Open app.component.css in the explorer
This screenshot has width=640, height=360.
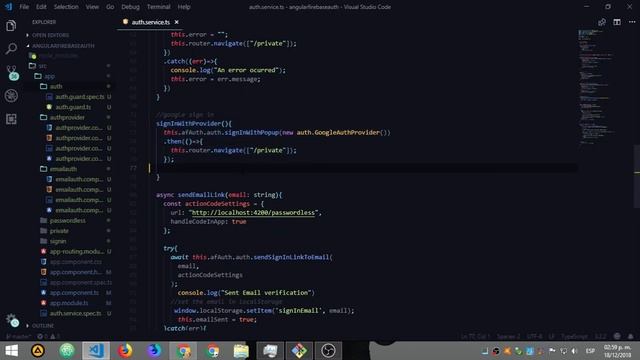[76, 262]
